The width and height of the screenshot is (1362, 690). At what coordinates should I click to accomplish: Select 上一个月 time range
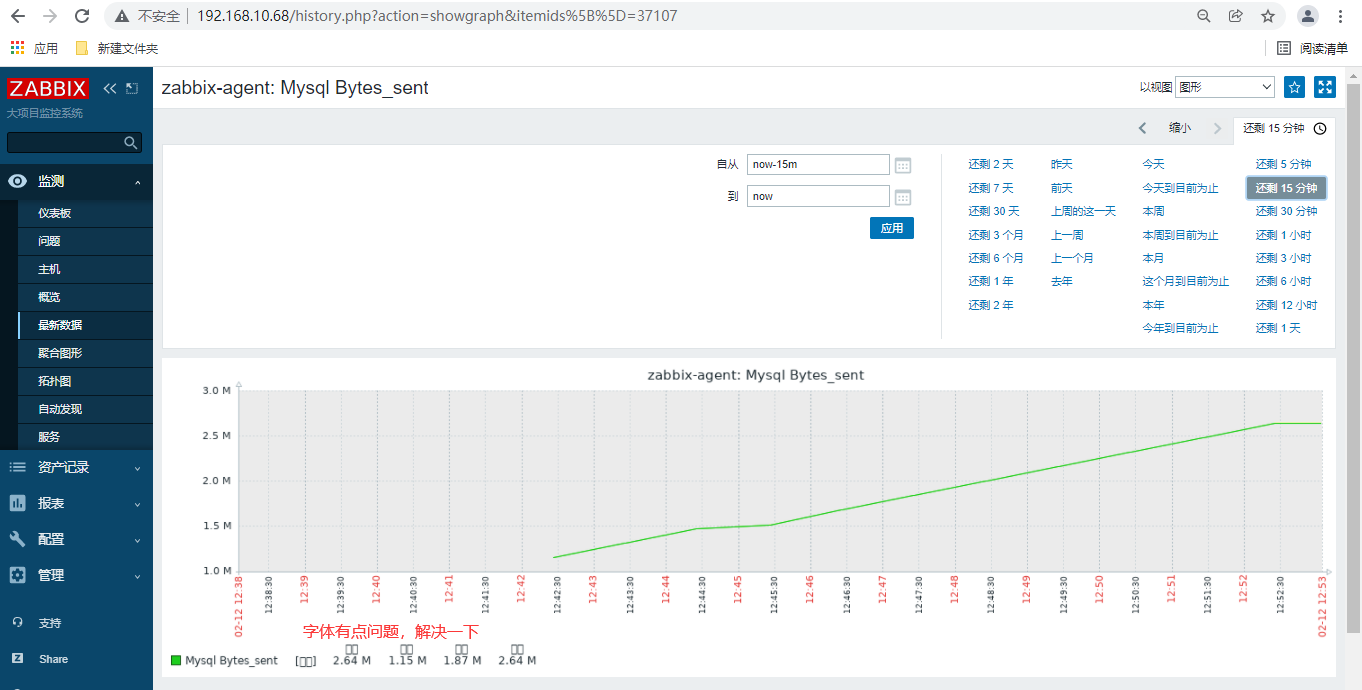click(x=1072, y=258)
